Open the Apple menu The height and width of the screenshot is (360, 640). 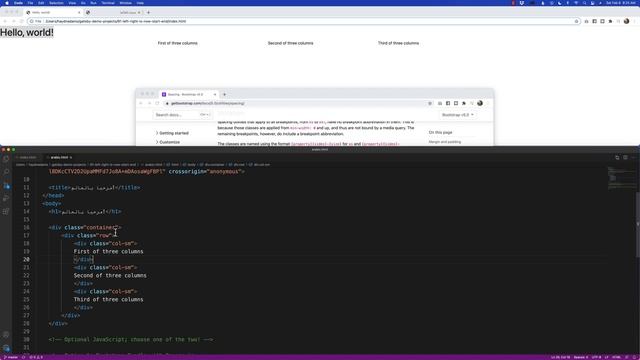pyautogui.click(x=7, y=3)
